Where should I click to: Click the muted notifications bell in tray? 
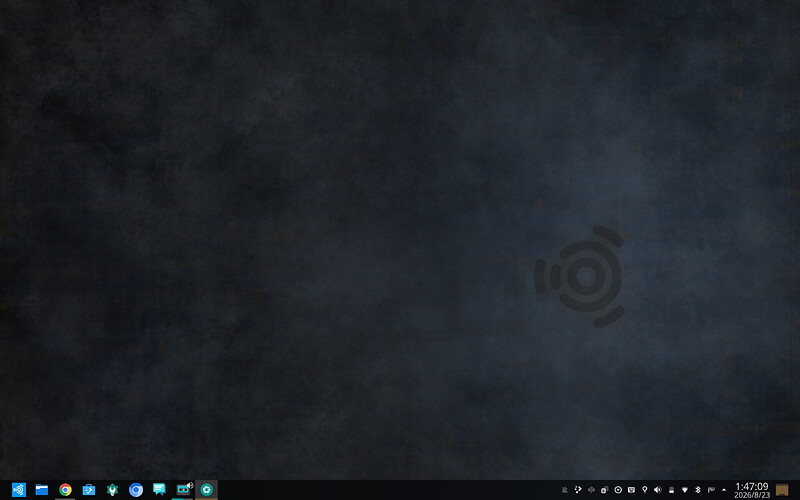[564, 490]
